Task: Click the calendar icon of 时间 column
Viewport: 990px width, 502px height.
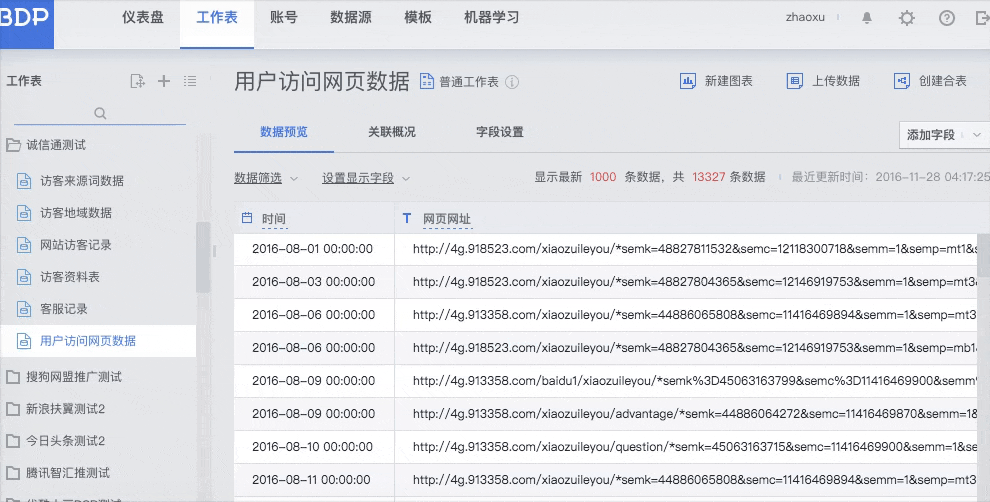Action: (247, 218)
